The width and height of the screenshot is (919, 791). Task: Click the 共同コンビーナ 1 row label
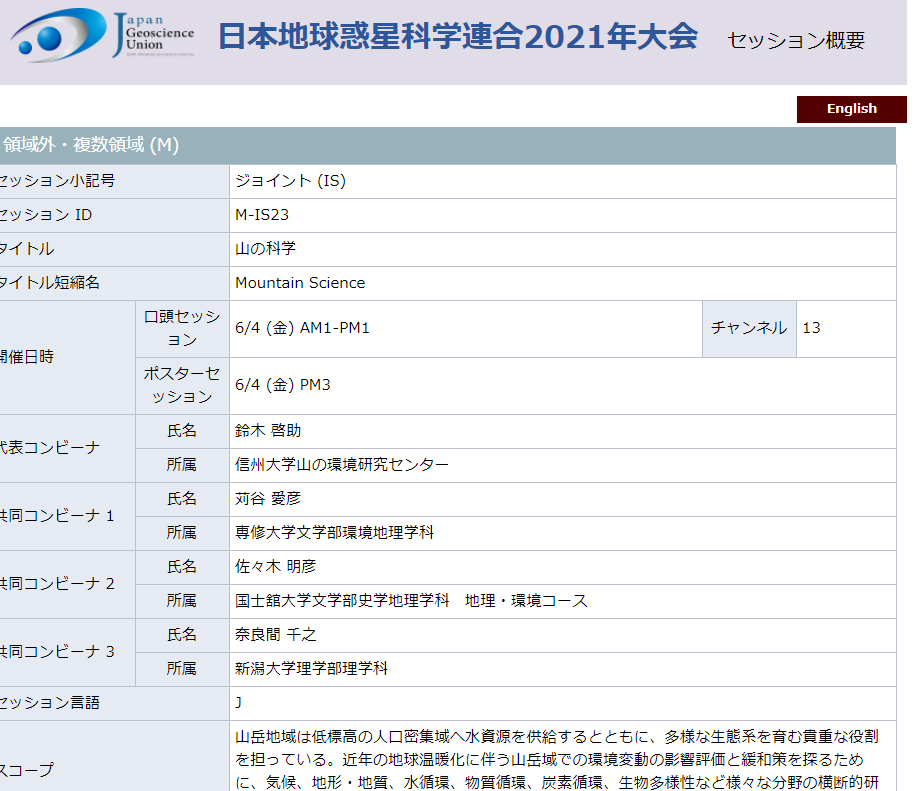tap(67, 516)
